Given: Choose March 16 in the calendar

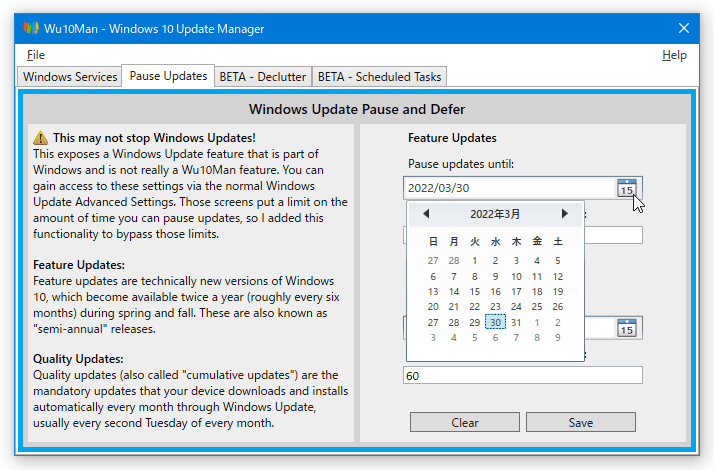Looking at the screenshot, I should point(495,291).
